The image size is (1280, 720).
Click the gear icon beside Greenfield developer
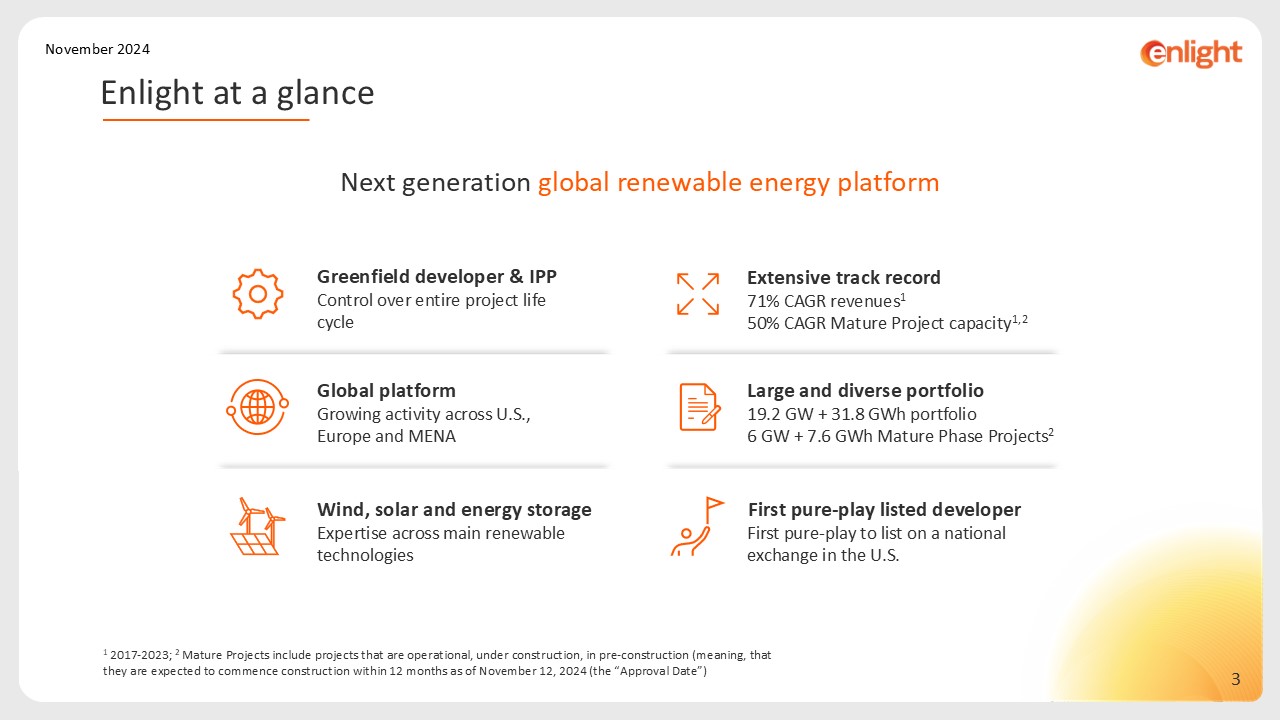coord(257,294)
